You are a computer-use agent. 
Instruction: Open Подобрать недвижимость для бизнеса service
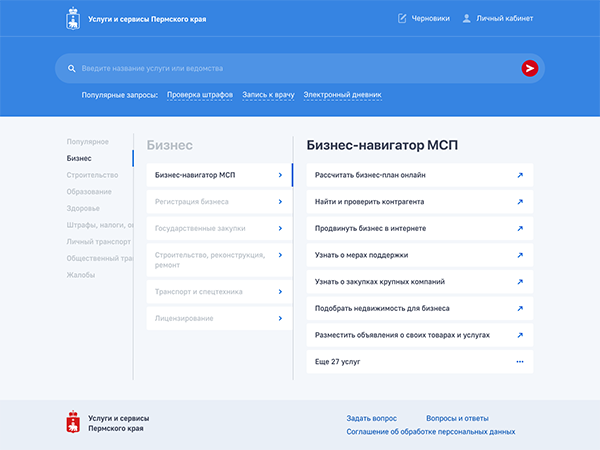(382, 308)
